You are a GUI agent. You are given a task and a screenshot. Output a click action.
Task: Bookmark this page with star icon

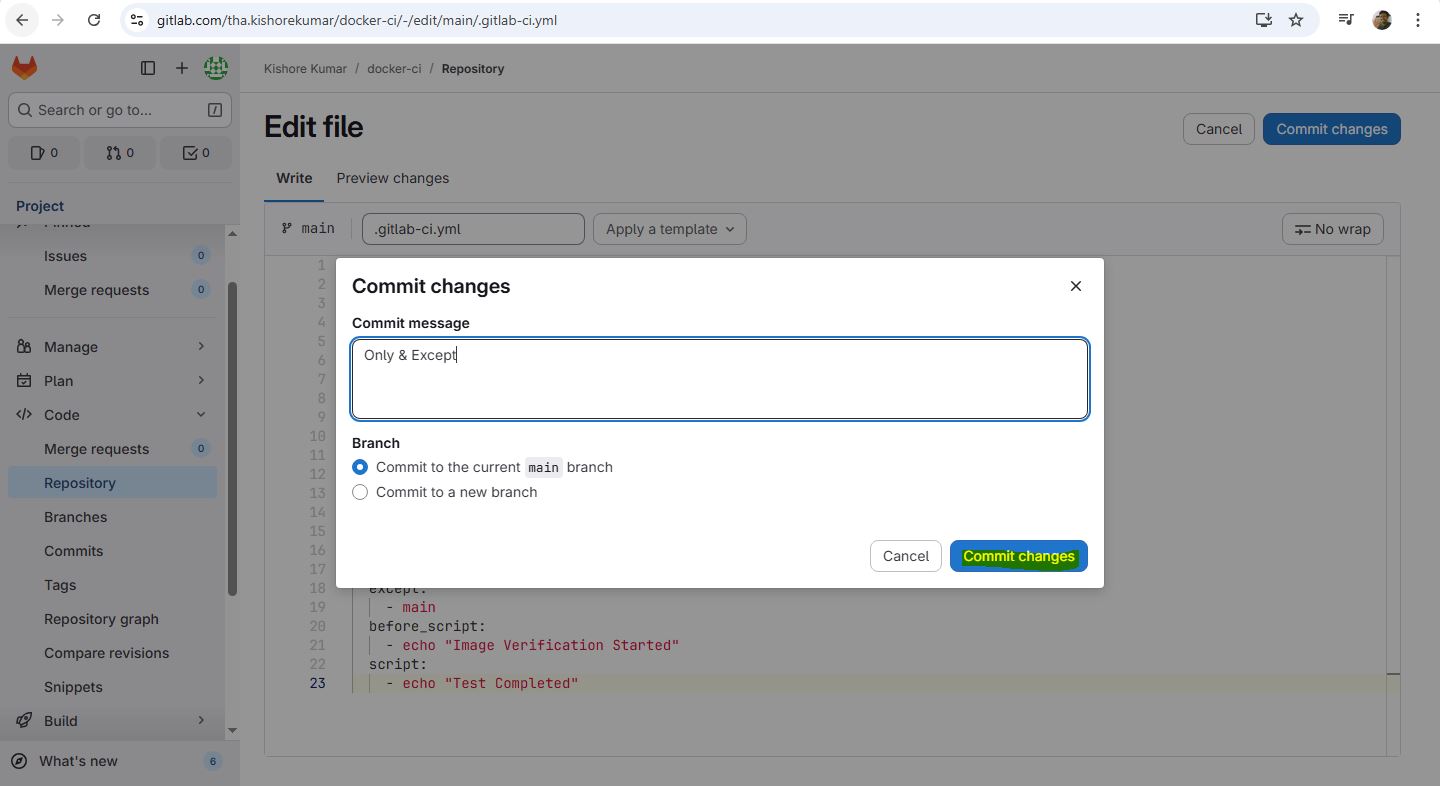(1296, 20)
